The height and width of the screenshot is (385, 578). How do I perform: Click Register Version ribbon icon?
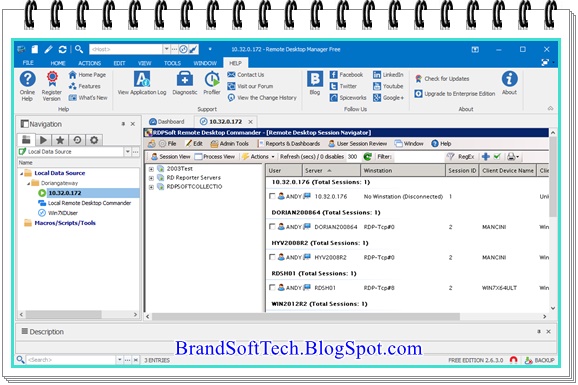52,86
